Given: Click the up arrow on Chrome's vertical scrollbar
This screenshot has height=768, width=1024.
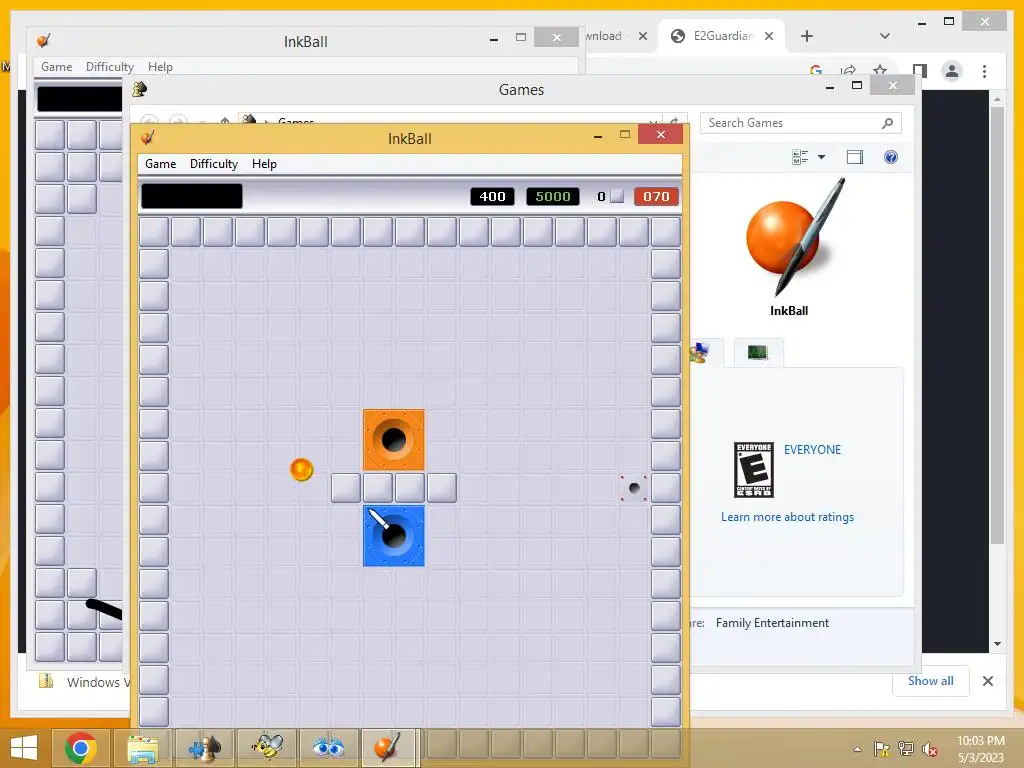Looking at the screenshot, I should tap(997, 99).
